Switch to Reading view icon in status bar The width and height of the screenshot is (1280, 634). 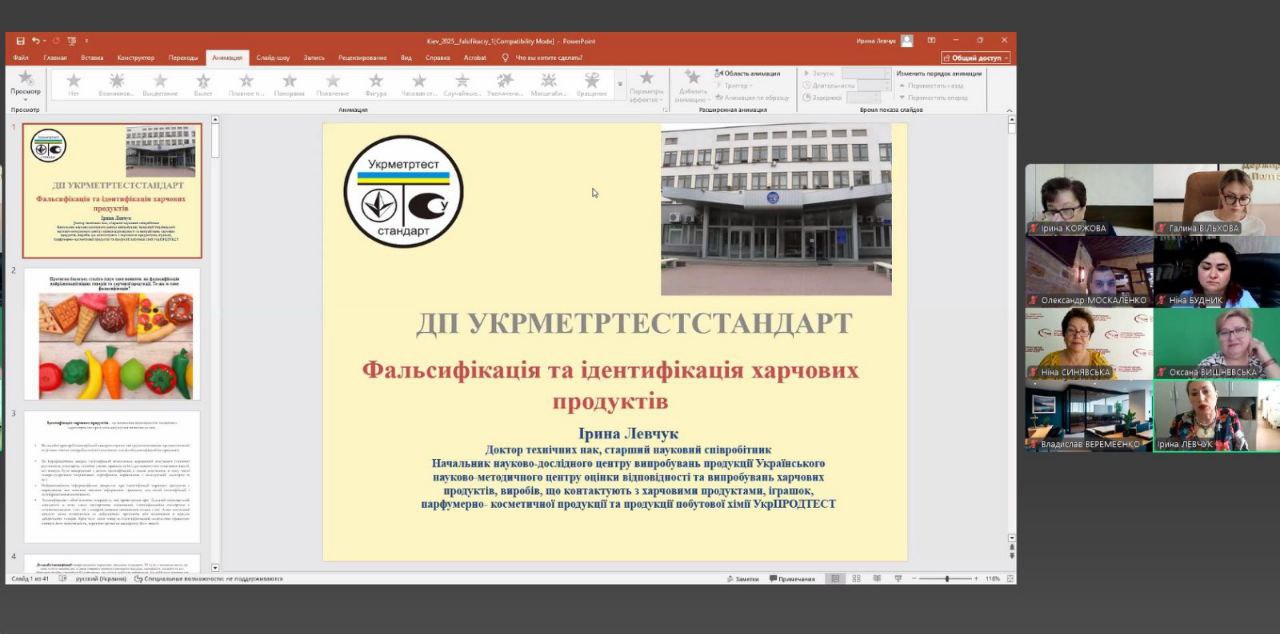click(x=877, y=579)
